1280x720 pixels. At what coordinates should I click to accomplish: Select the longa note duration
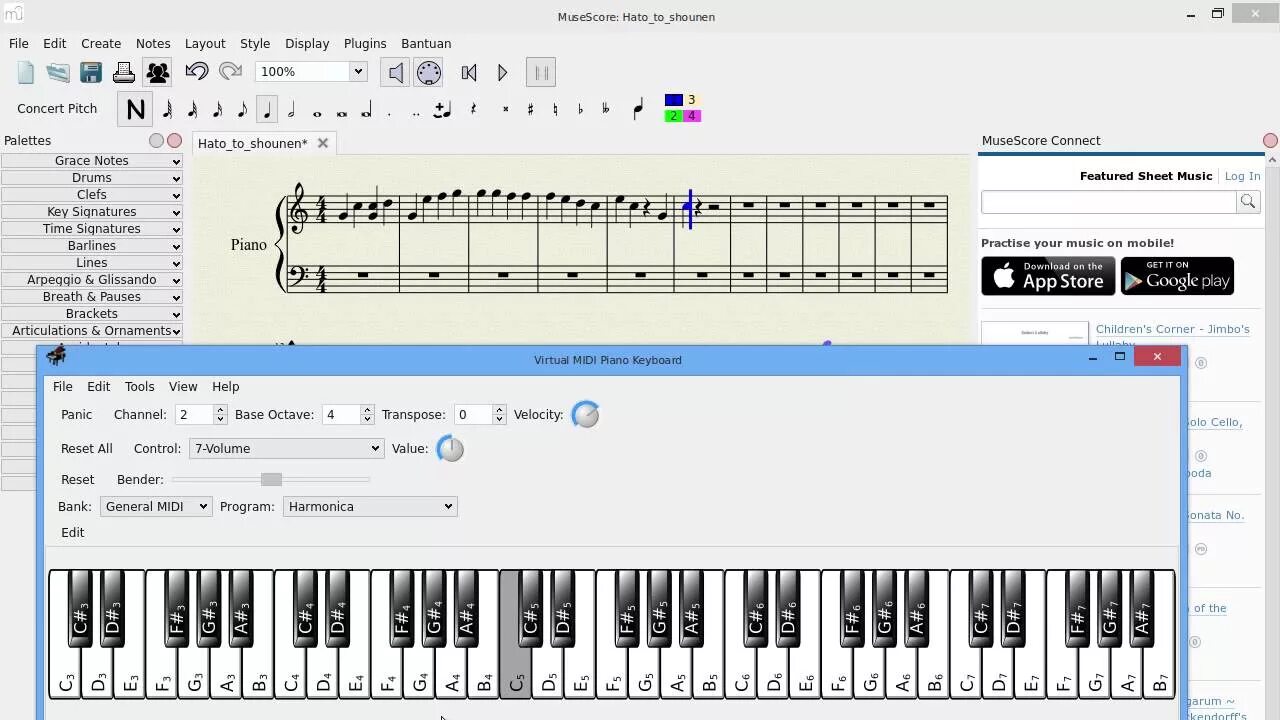[366, 110]
